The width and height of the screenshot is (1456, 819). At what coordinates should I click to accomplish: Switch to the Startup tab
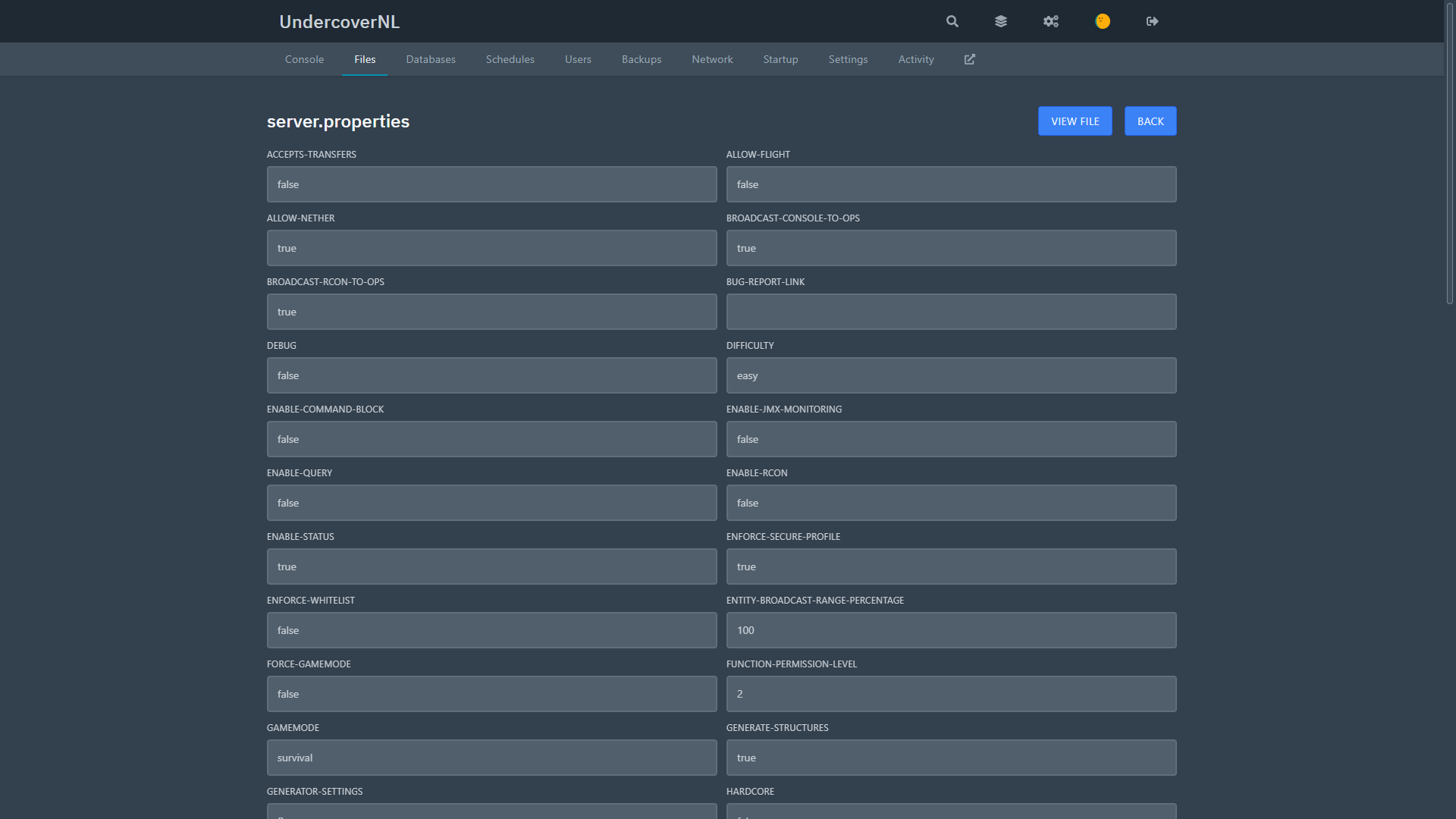coord(780,58)
